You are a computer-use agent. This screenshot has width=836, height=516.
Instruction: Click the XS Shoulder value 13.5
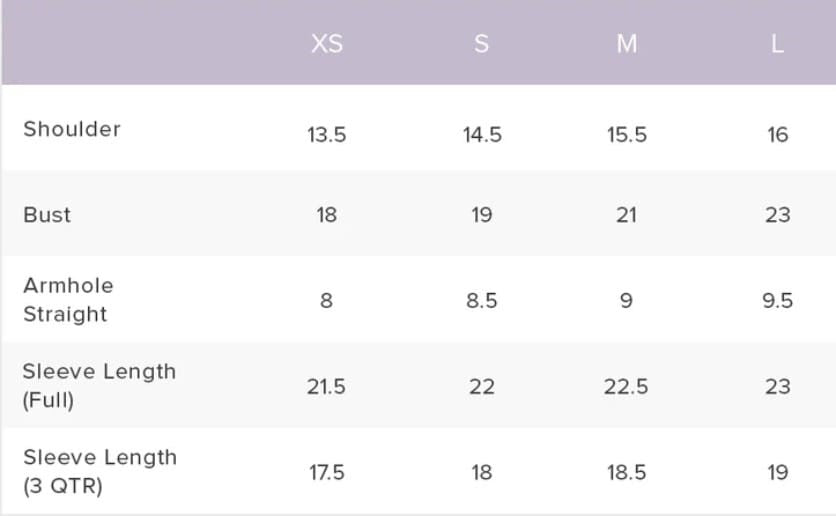[326, 135]
